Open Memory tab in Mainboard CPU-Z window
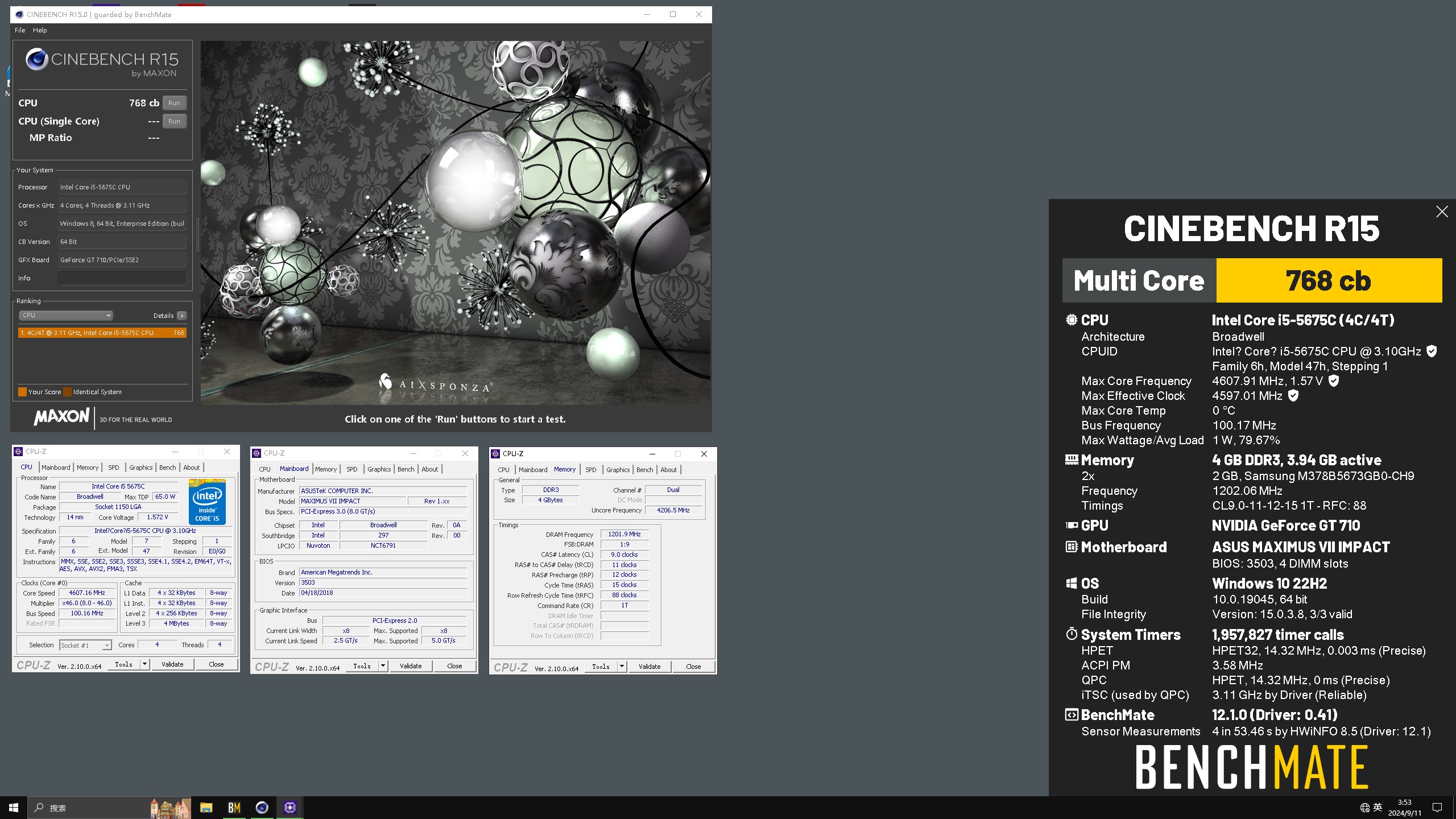This screenshot has width=1456, height=819. pyautogui.click(x=326, y=469)
